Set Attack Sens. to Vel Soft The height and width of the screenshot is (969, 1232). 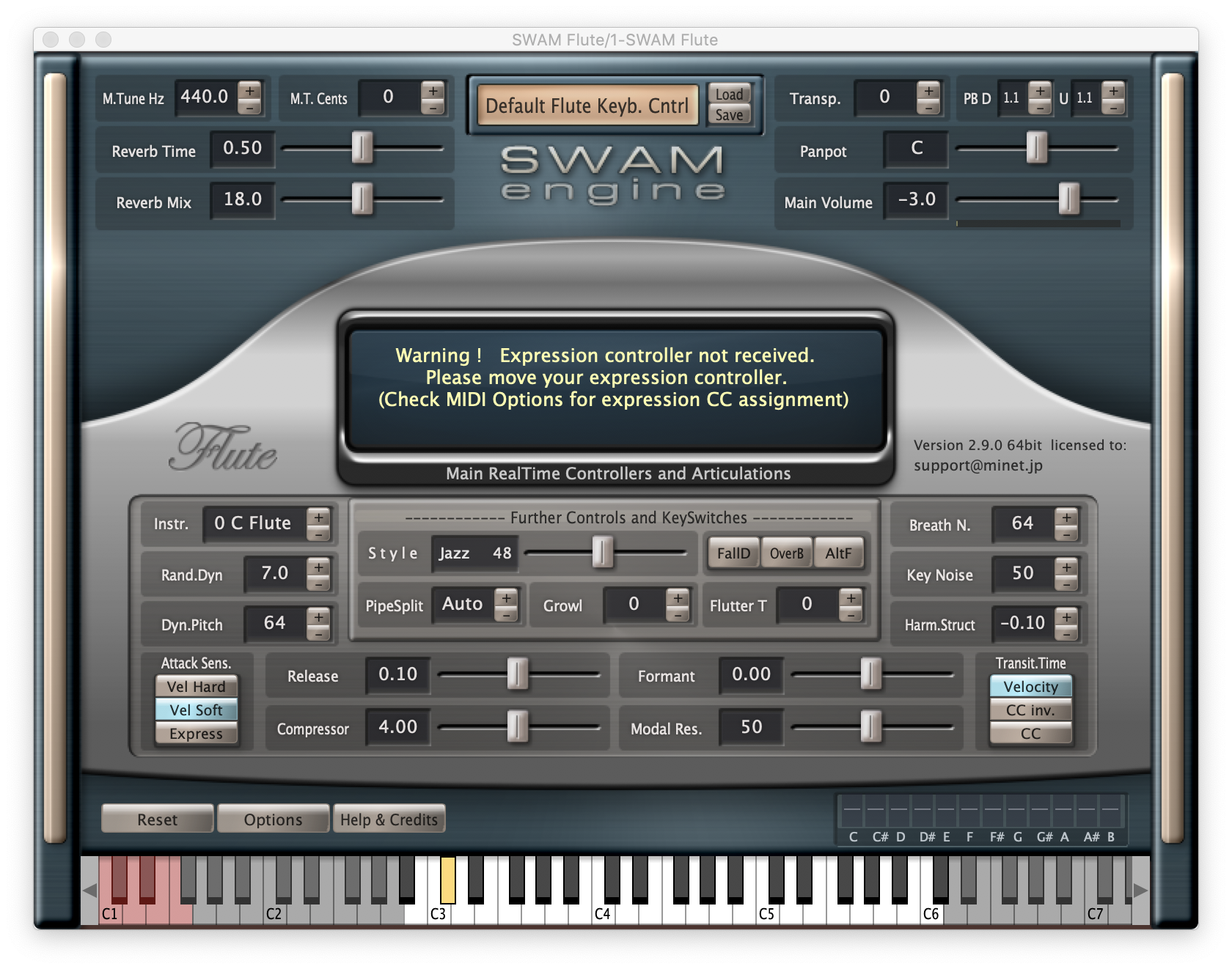196,710
